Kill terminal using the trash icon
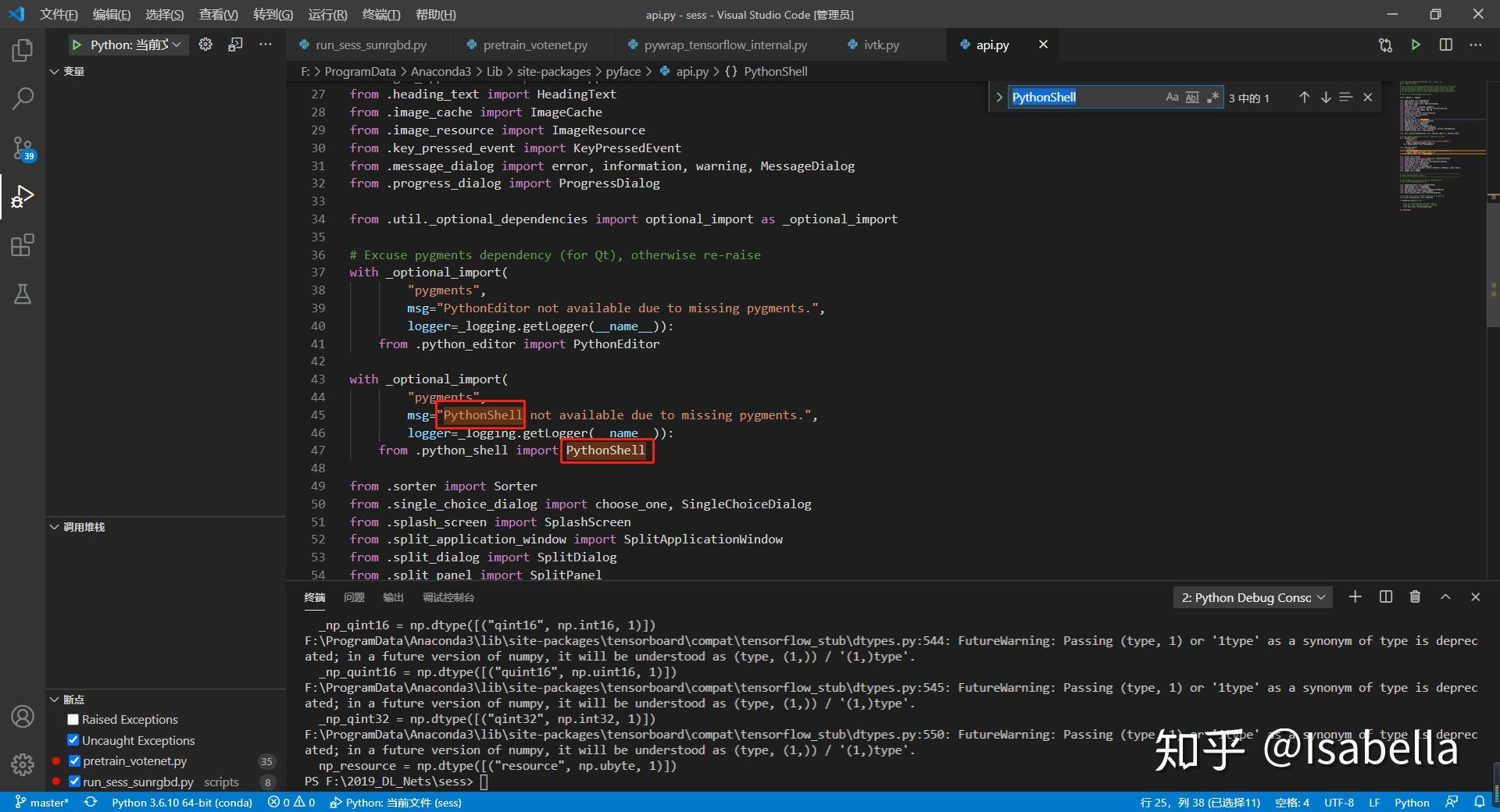Image resolution: width=1500 pixels, height=812 pixels. [x=1414, y=597]
